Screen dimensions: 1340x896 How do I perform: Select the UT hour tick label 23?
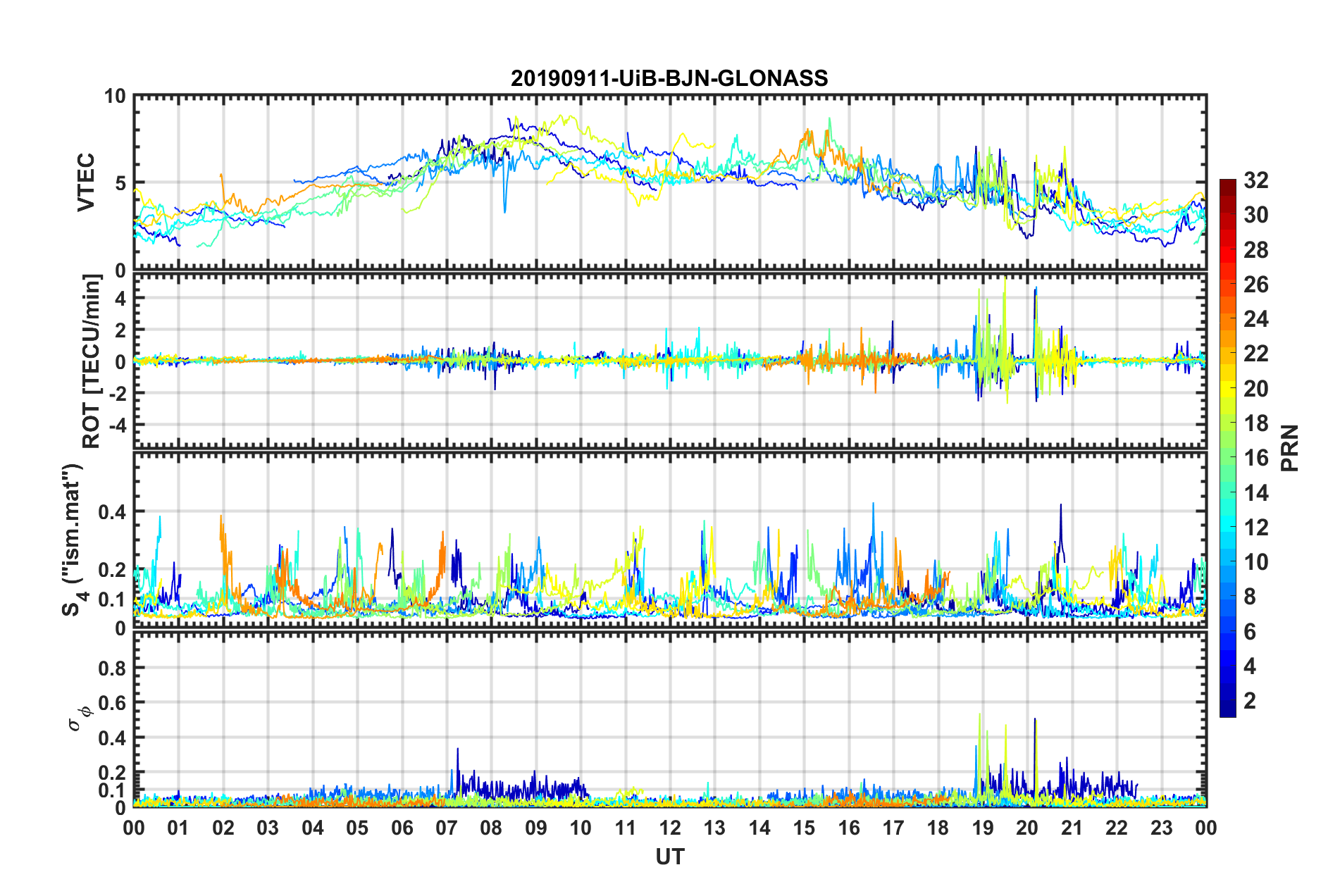click(1162, 828)
